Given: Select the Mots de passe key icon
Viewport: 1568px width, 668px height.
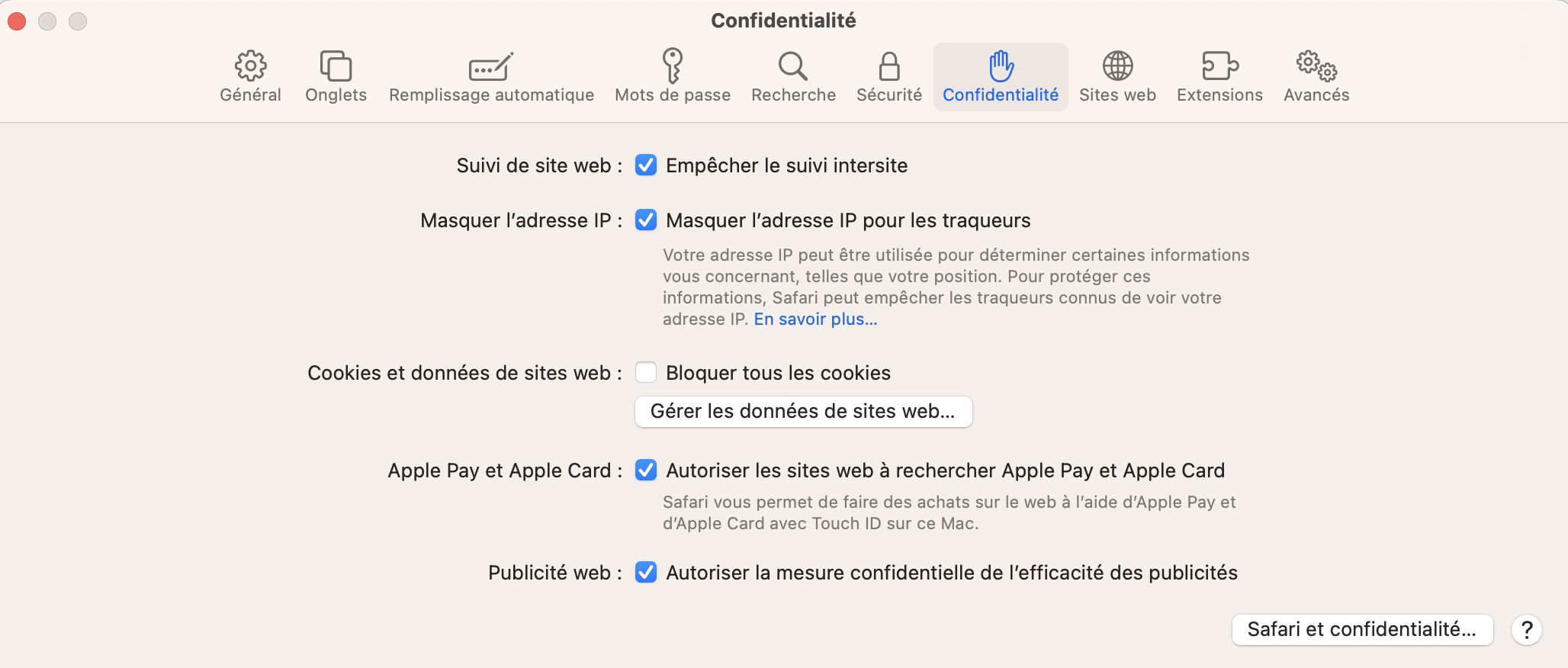Looking at the screenshot, I should click(672, 67).
